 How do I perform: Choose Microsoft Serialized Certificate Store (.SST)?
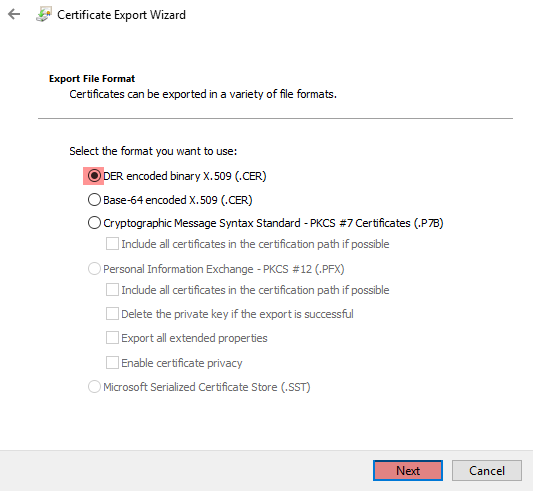tap(94, 387)
